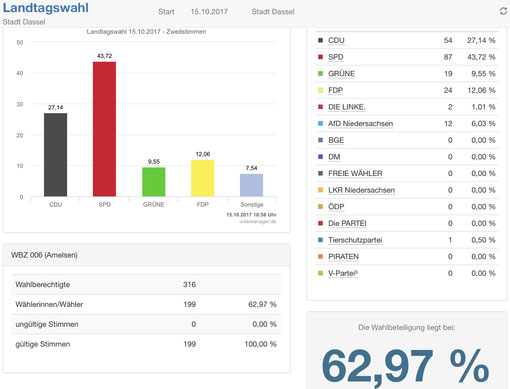Click the red SPD color square
This screenshot has height=389, width=510.
point(320,57)
